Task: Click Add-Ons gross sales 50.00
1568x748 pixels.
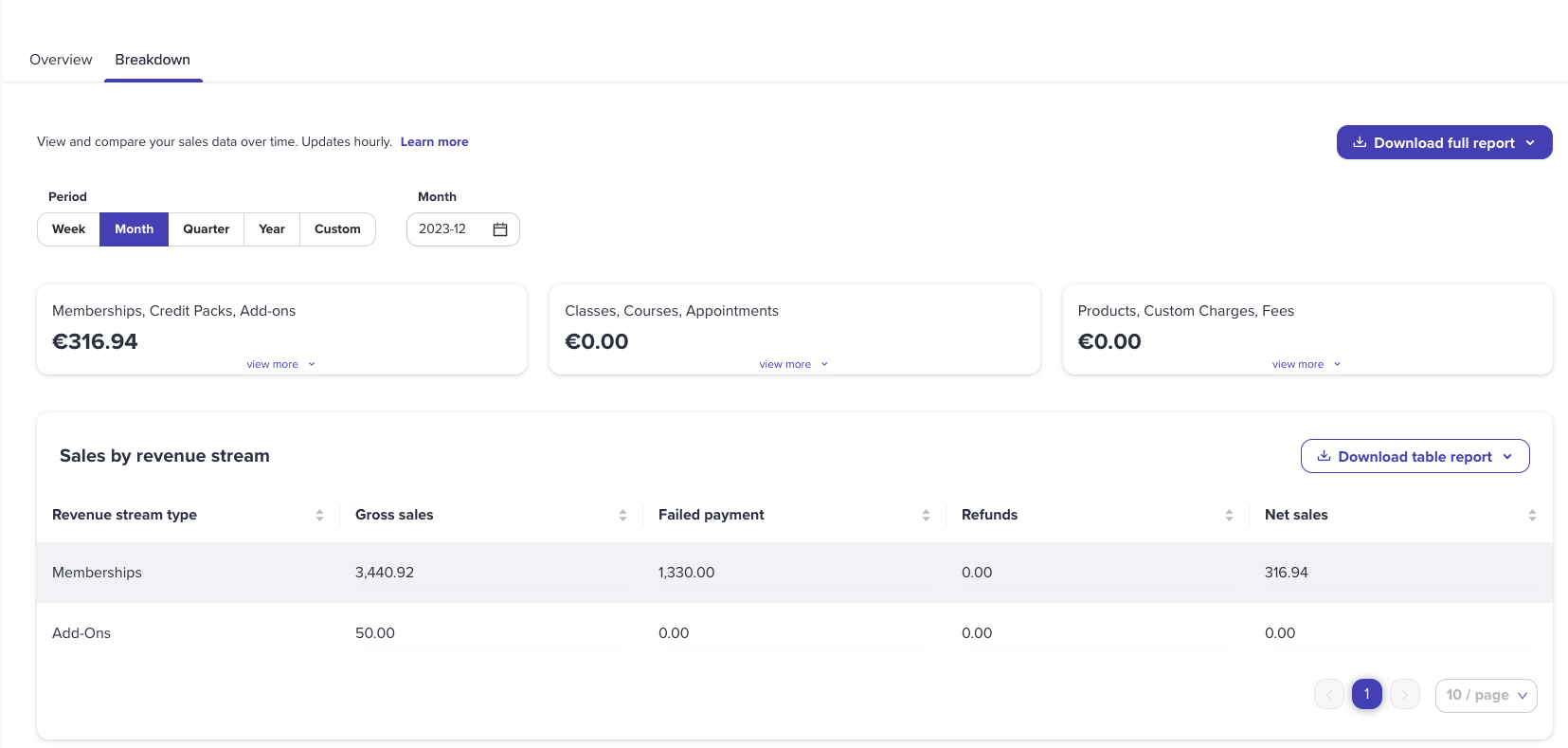Action: click(375, 633)
